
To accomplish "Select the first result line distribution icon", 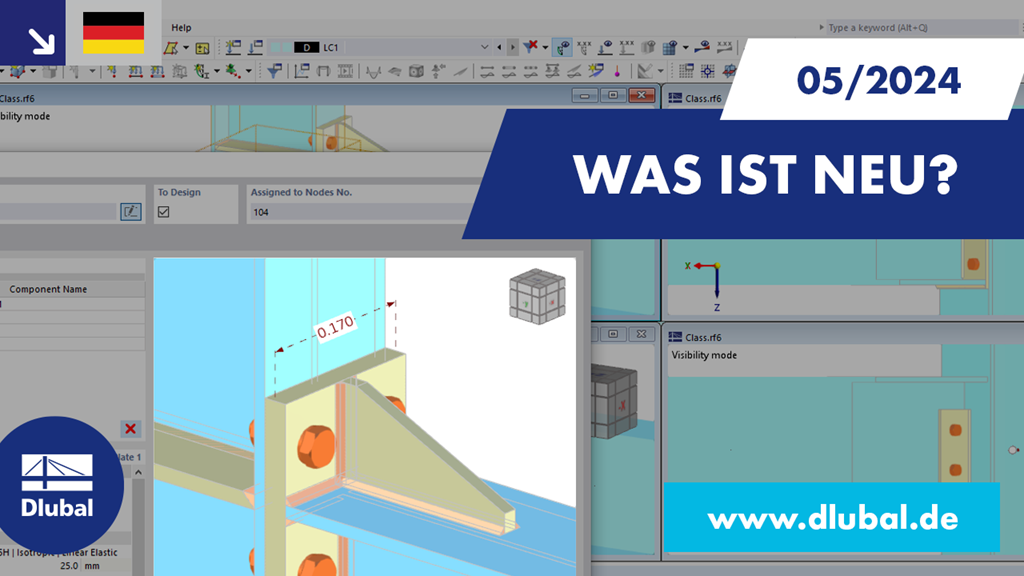I will click(487, 72).
